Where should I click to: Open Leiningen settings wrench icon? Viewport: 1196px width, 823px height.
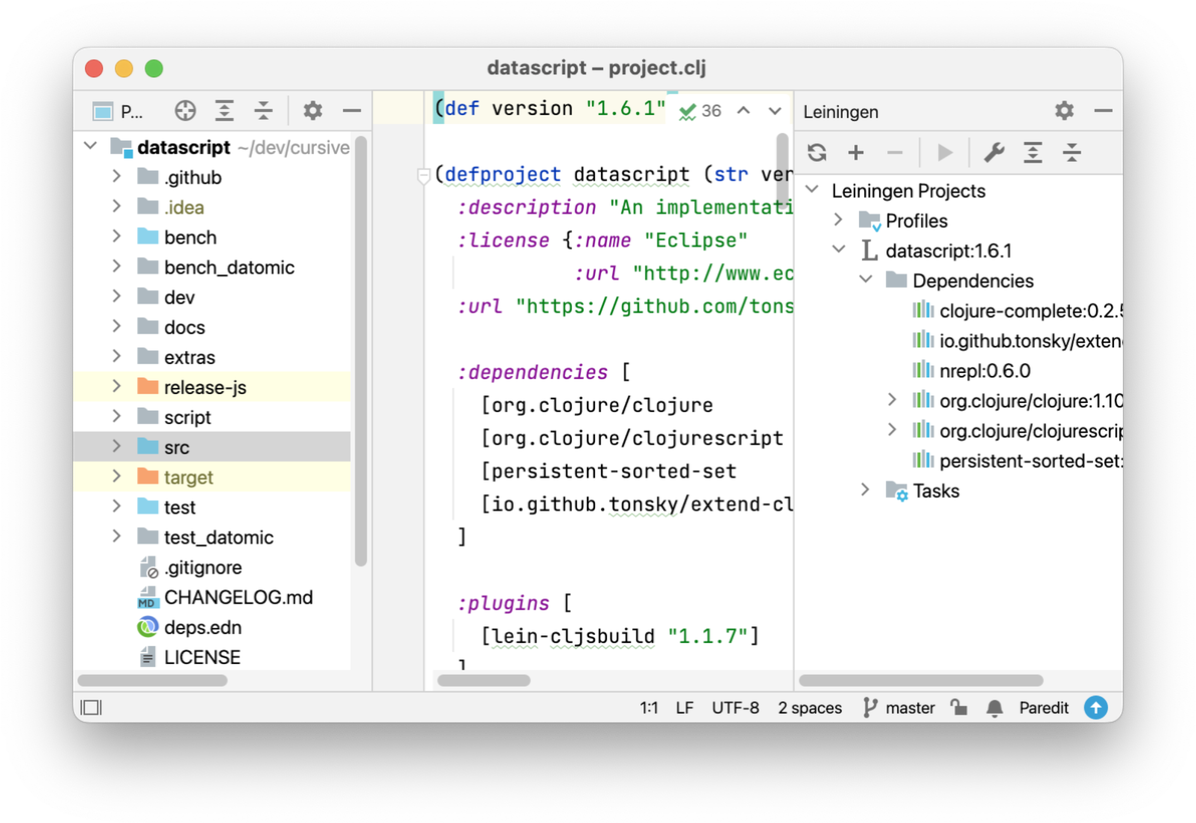tap(994, 153)
